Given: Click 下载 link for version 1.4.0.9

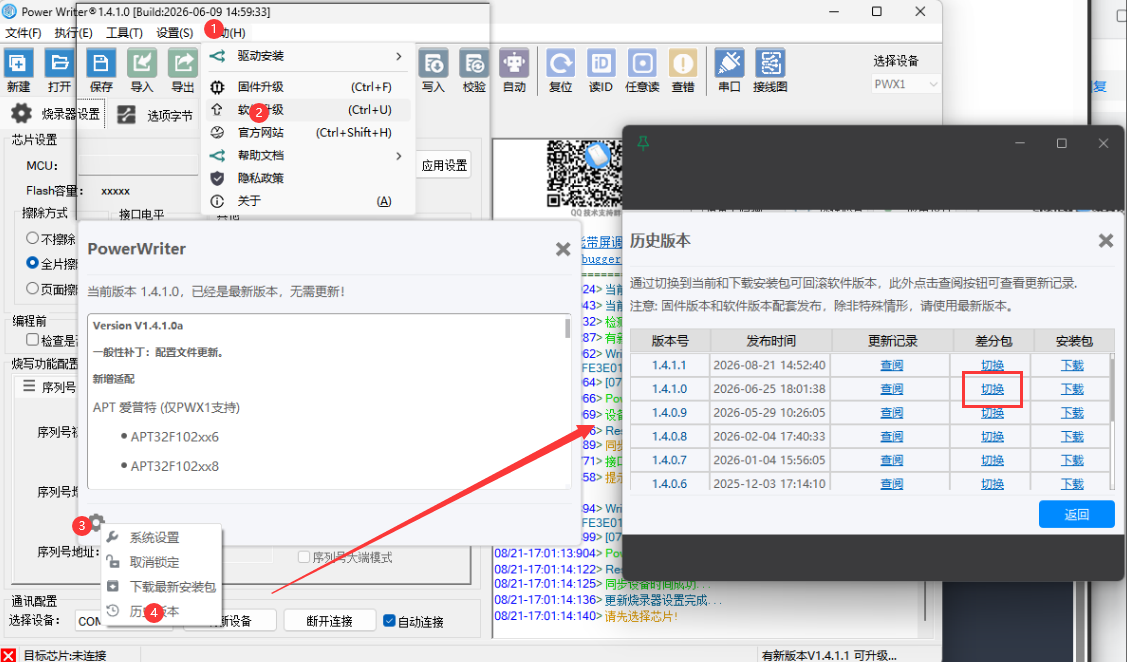Looking at the screenshot, I should coord(1072,413).
